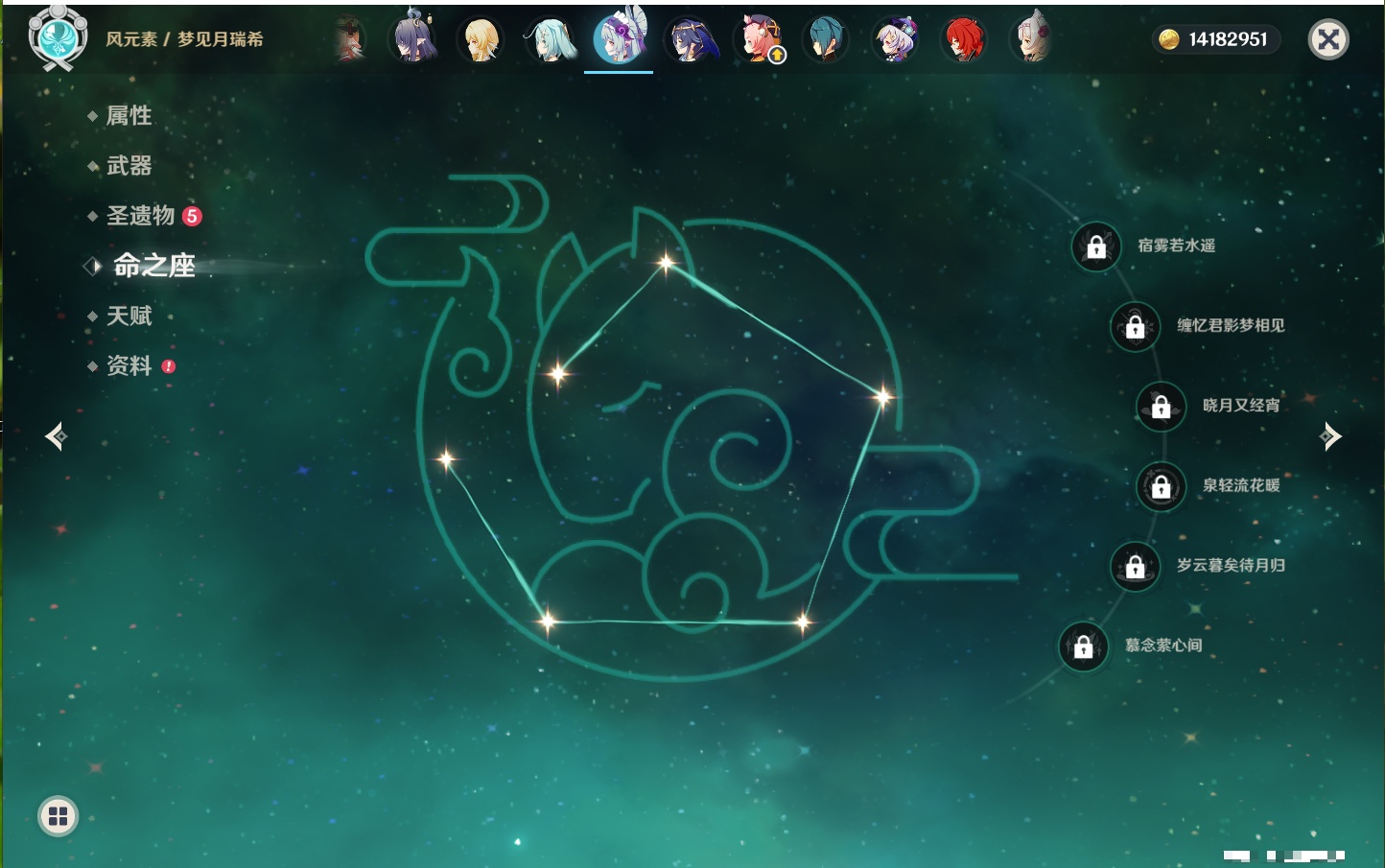
Task: Select the constellation label 泉轻流花暖
Action: [1241, 485]
